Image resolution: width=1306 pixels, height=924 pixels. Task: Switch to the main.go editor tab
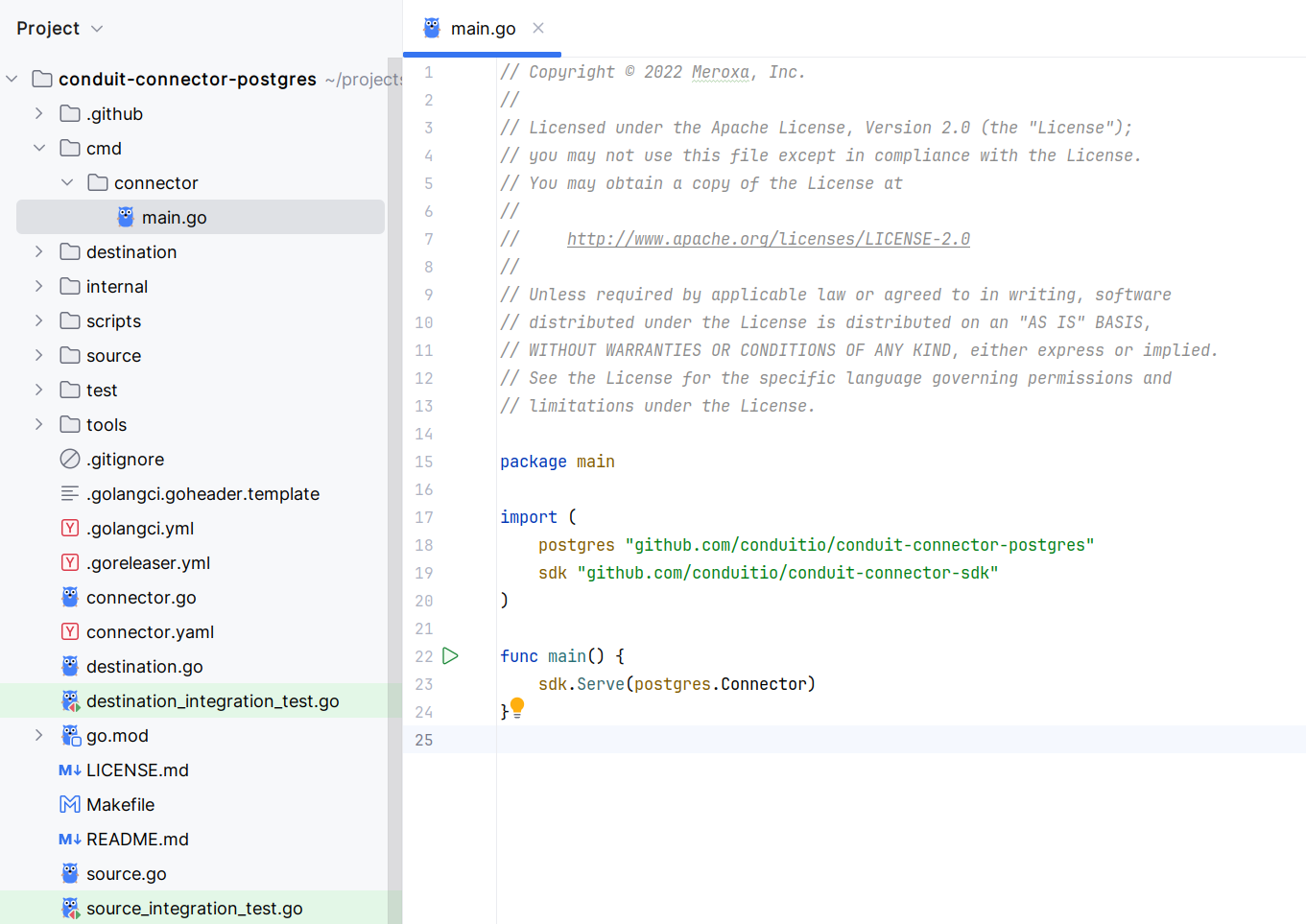pos(483,29)
